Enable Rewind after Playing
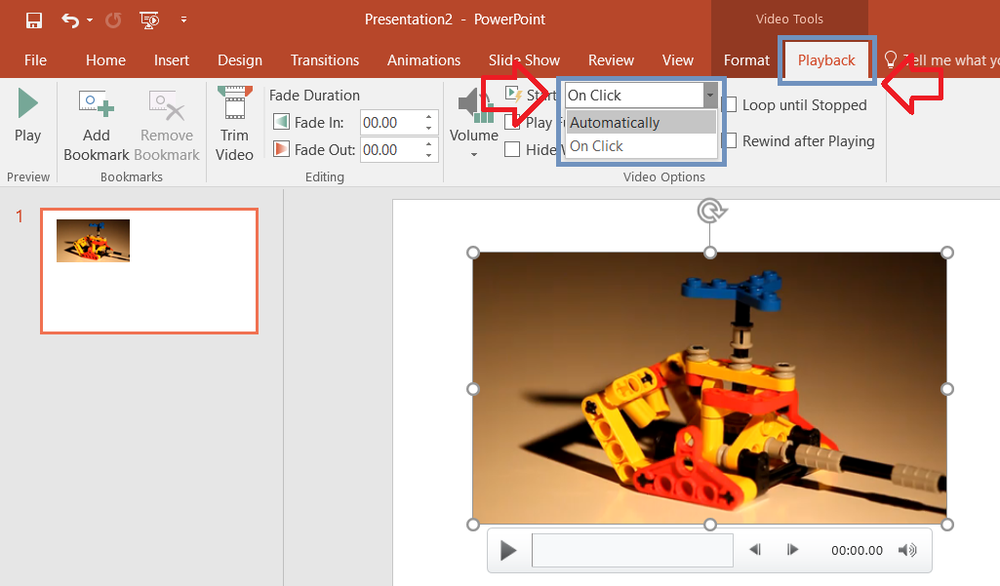The height and width of the screenshot is (586, 1000). tap(734, 141)
